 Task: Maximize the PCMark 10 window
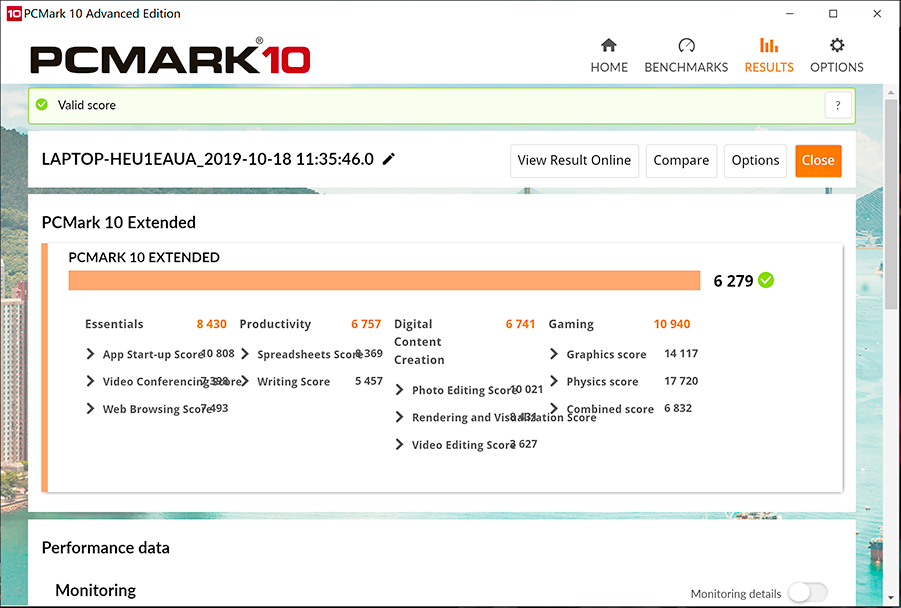click(x=833, y=13)
